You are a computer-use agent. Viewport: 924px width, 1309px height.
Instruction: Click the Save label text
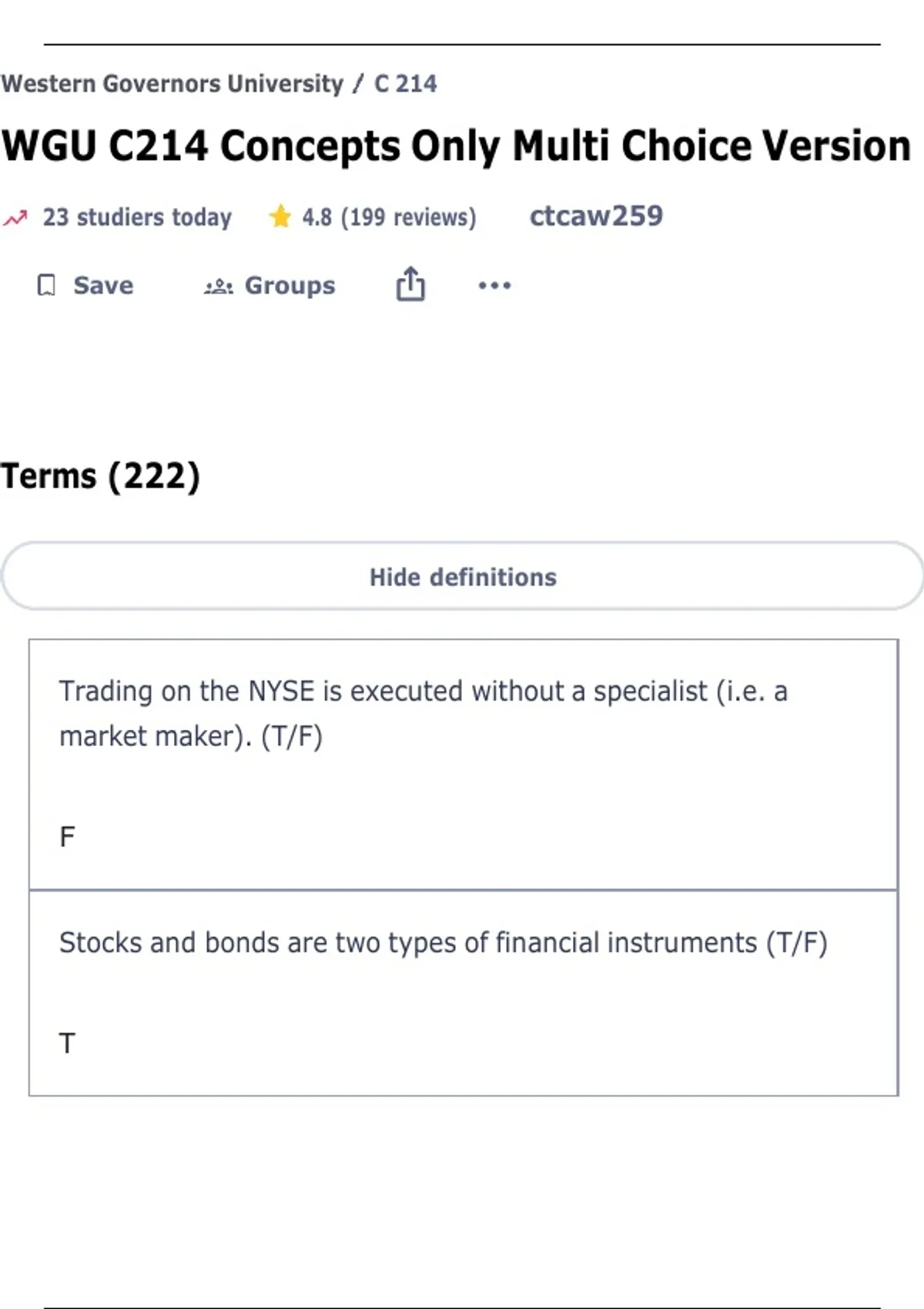coord(103,286)
